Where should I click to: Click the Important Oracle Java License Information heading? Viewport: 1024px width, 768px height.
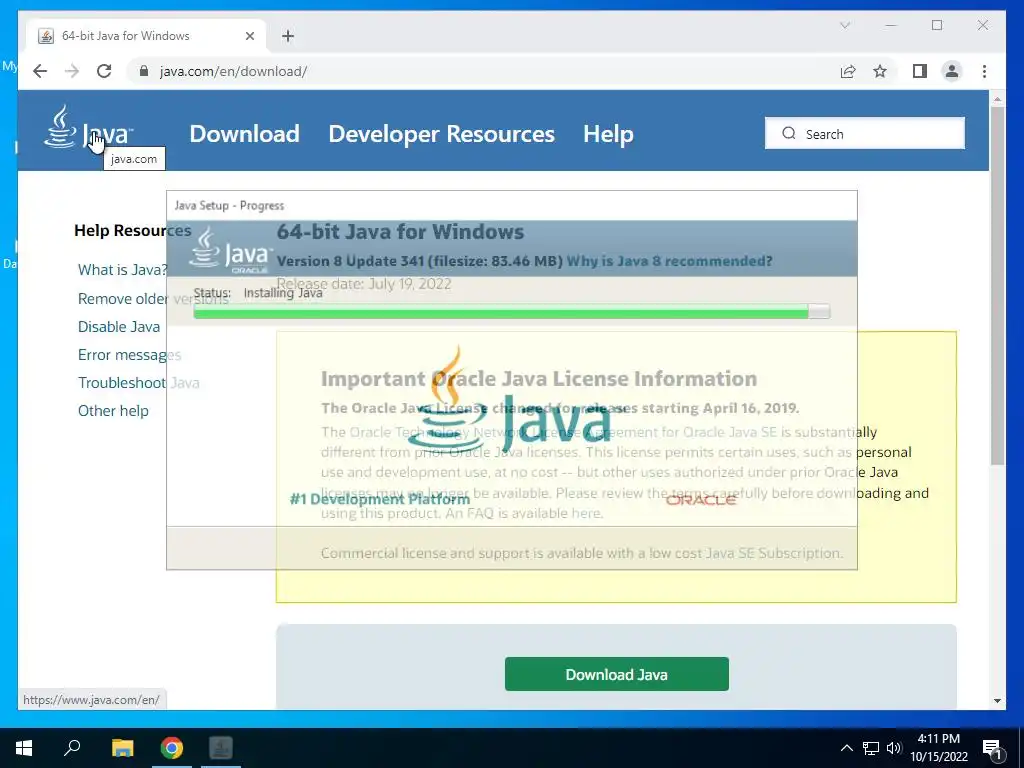point(539,379)
